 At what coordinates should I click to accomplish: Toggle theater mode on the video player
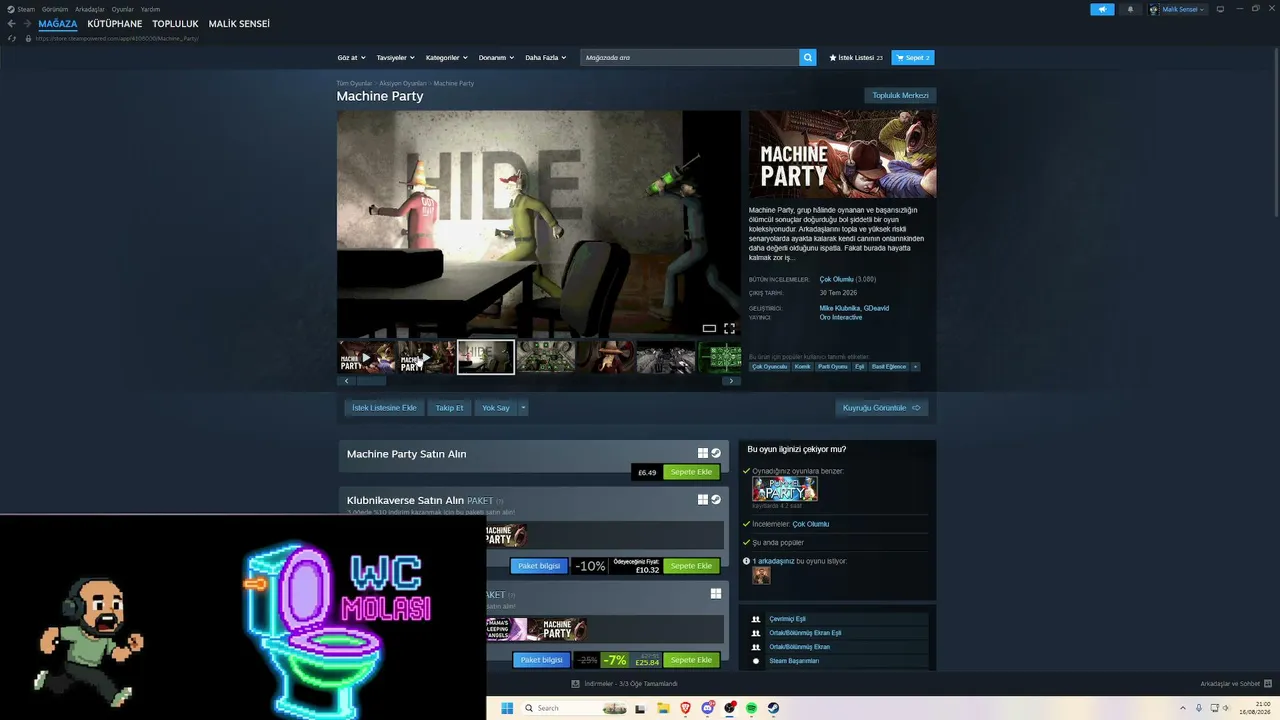[x=709, y=328]
